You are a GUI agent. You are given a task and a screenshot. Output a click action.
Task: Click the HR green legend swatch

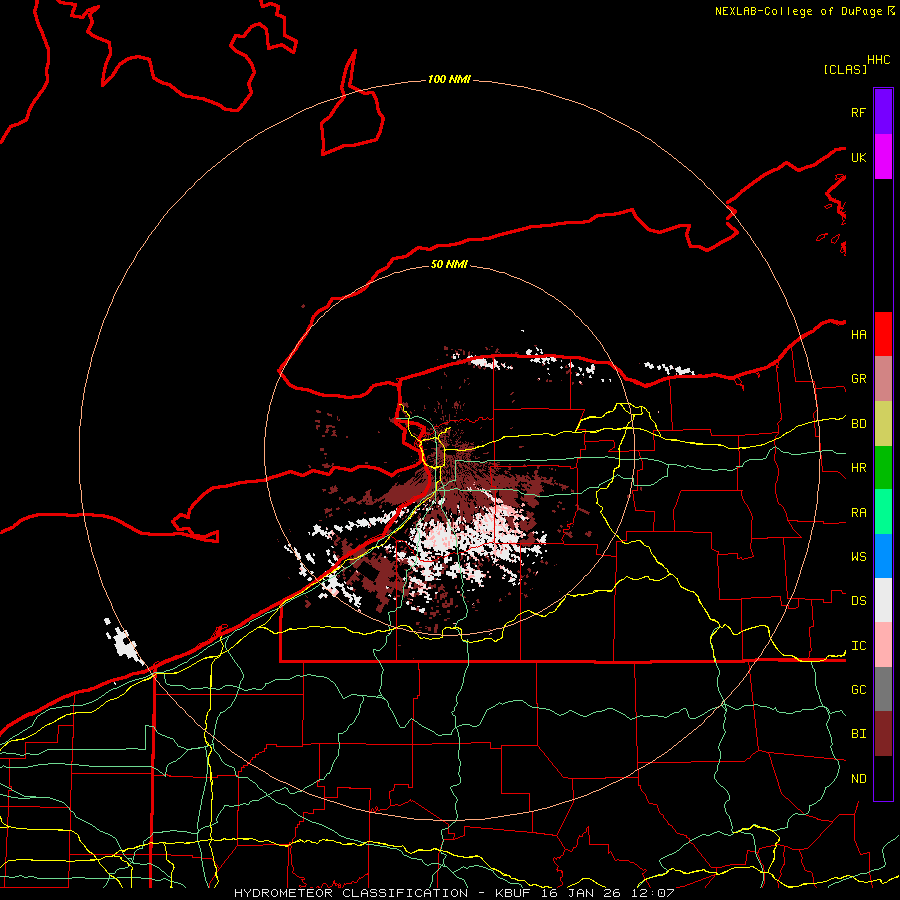tap(883, 468)
